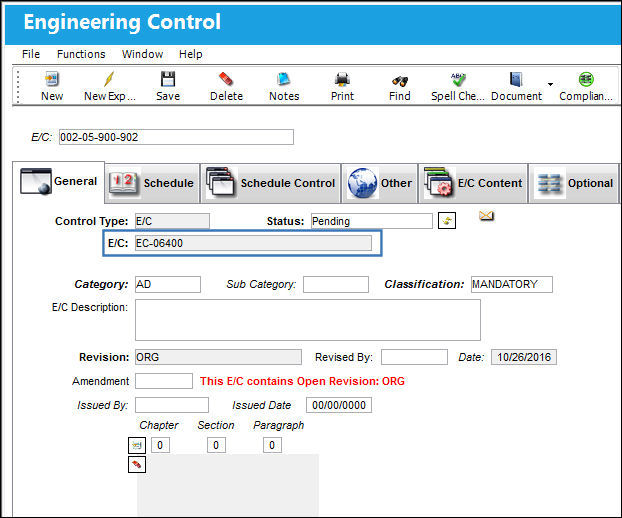Click the Date field 10/26/2016
The height and width of the screenshot is (518, 622).
524,357
